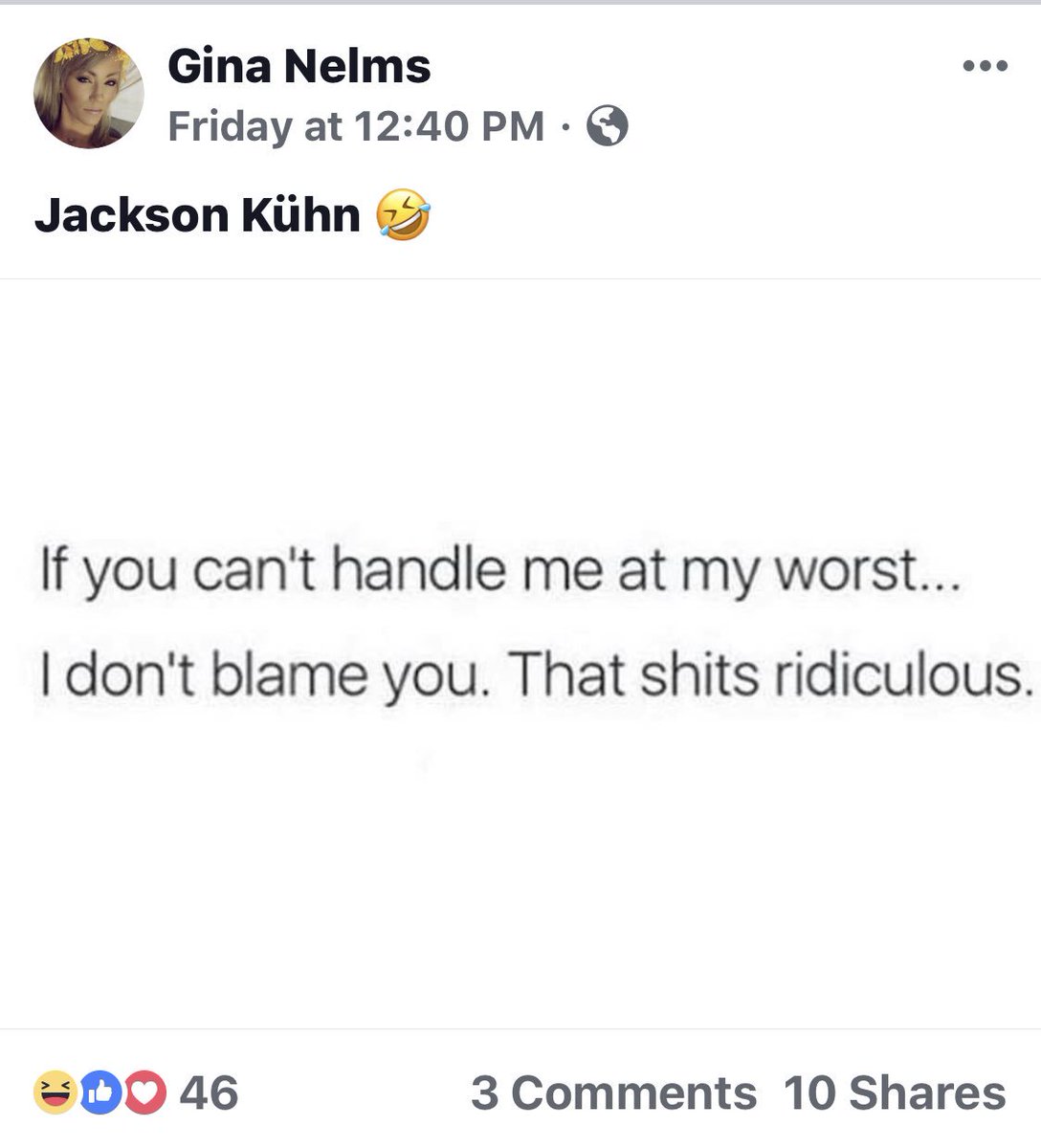Open the three-dot post options menu
1041x1148 pixels.
985,67
